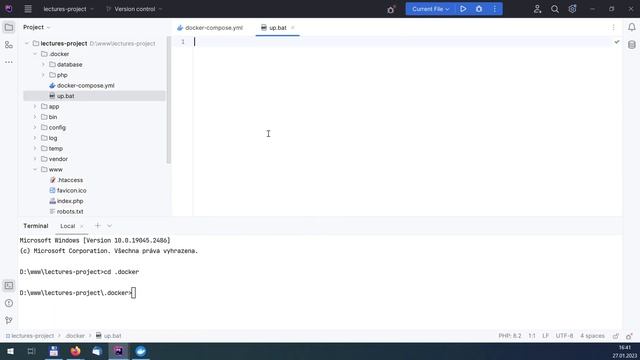Click the inspections checkmark in editor

[x=617, y=42]
